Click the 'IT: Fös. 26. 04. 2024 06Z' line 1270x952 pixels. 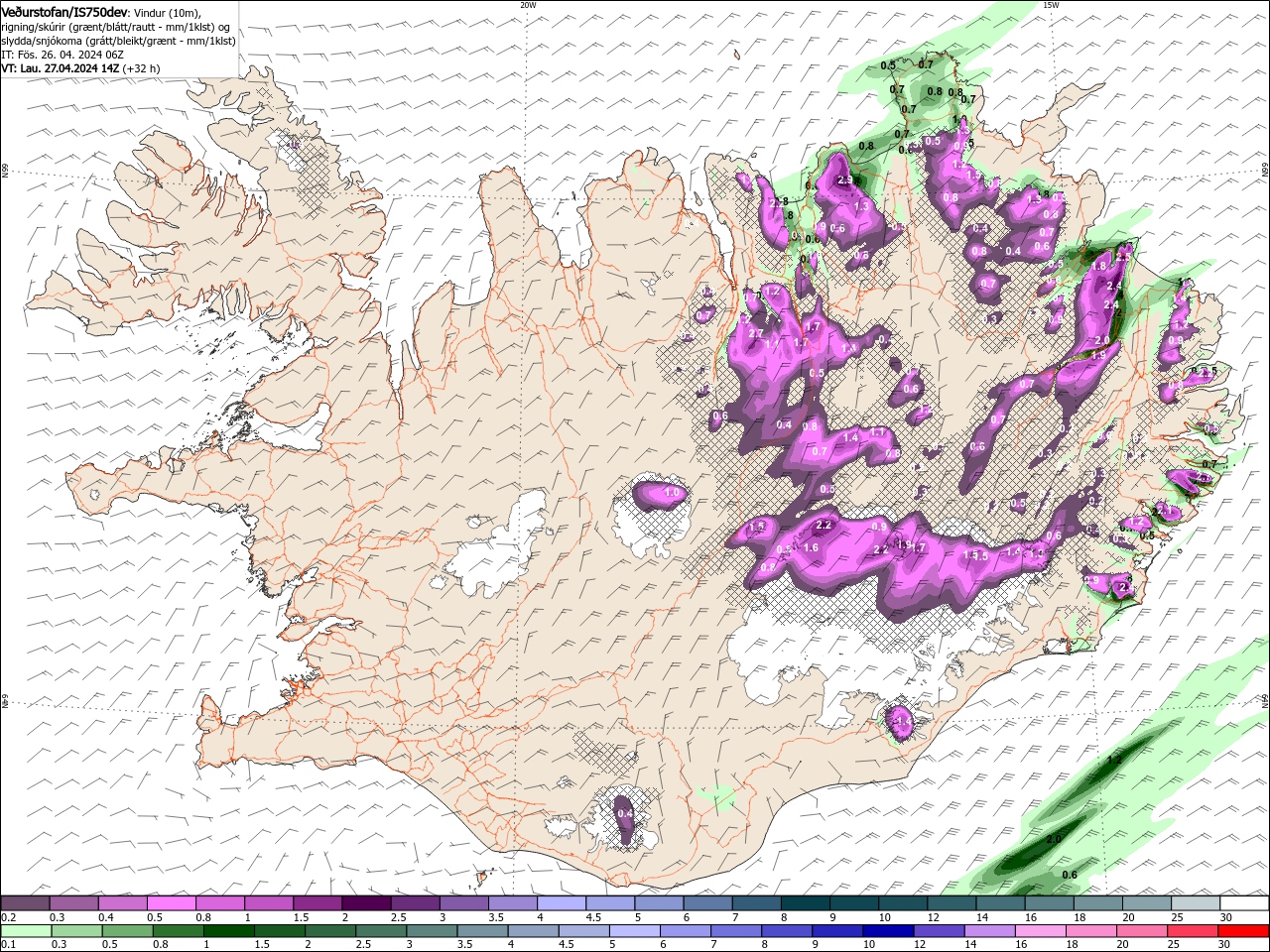click(62, 55)
